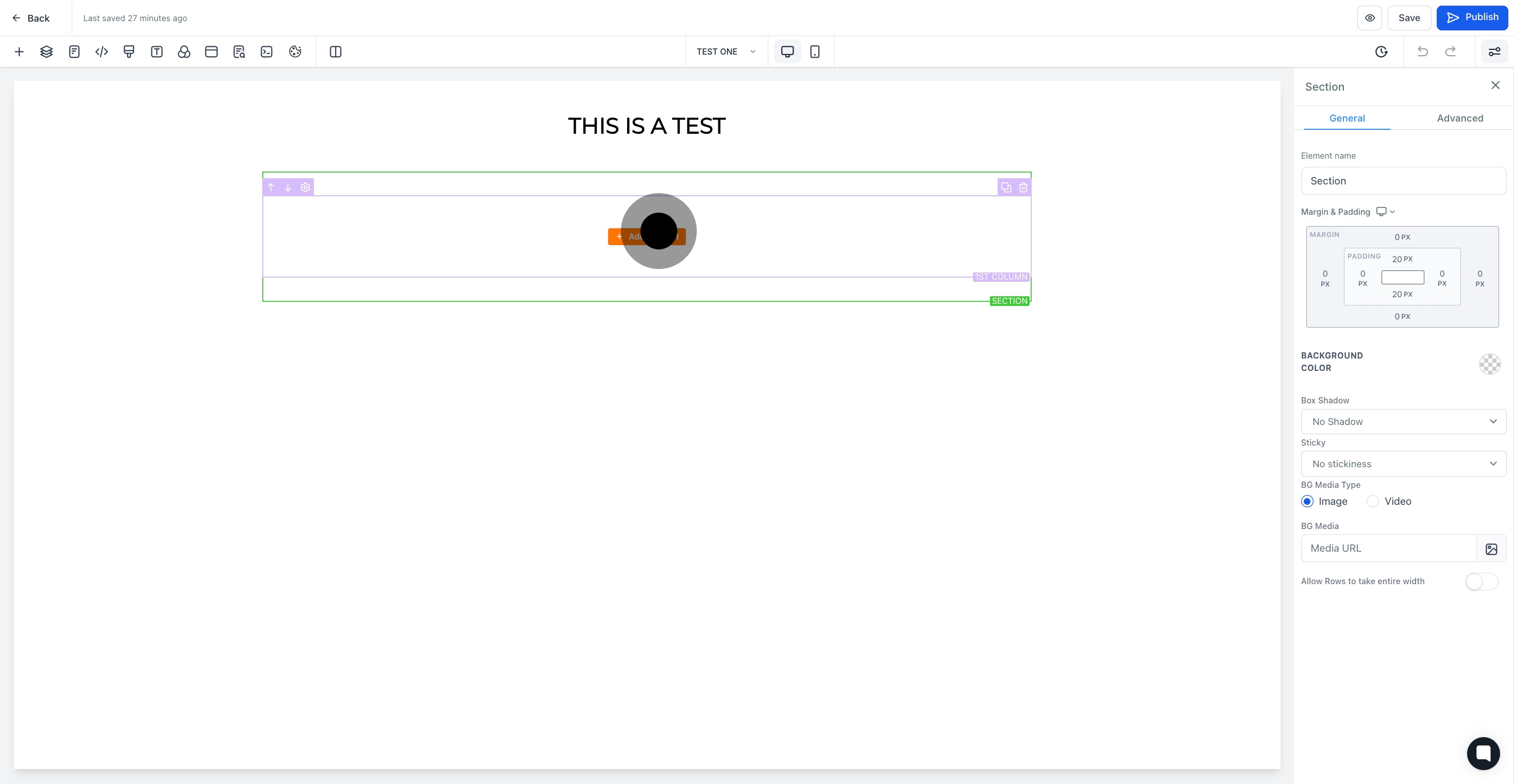The height and width of the screenshot is (784, 1514).
Task: Open the TEST ONE page dropdown
Action: pyautogui.click(x=726, y=52)
